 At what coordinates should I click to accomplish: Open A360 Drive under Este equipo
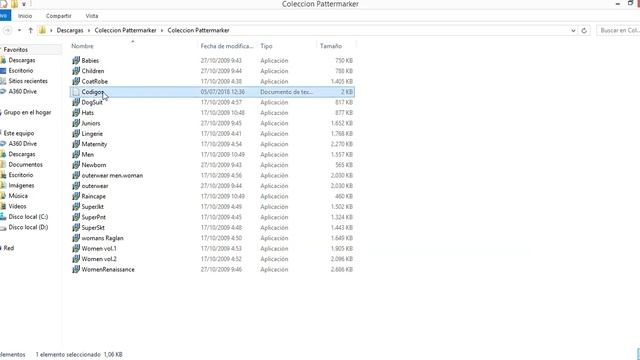tap(22, 144)
